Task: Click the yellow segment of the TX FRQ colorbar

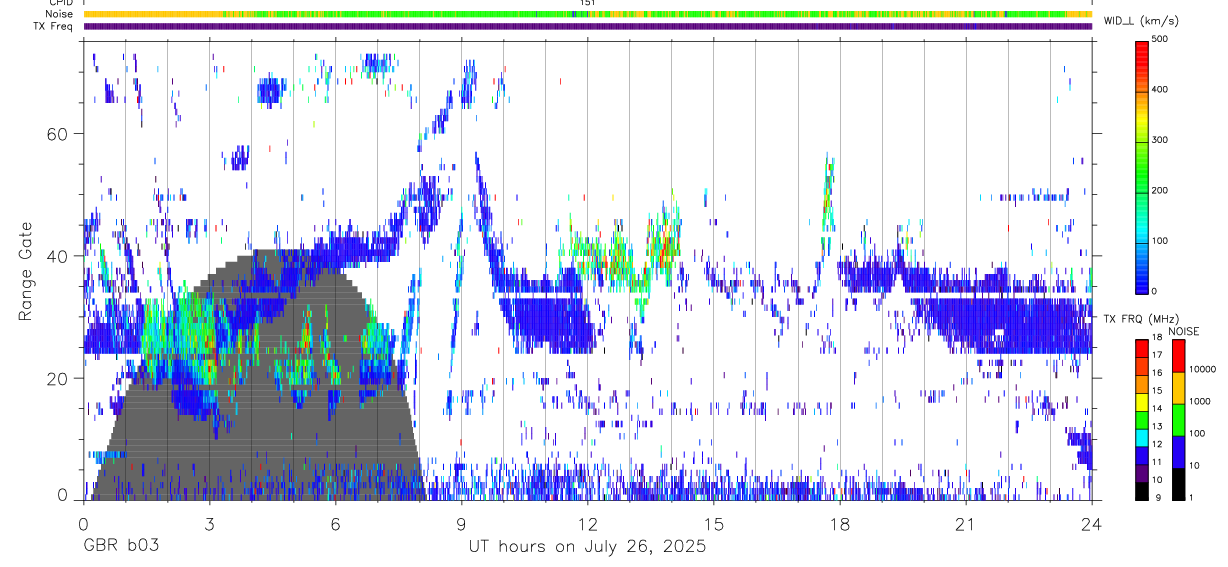Action: pyautogui.click(x=1141, y=402)
